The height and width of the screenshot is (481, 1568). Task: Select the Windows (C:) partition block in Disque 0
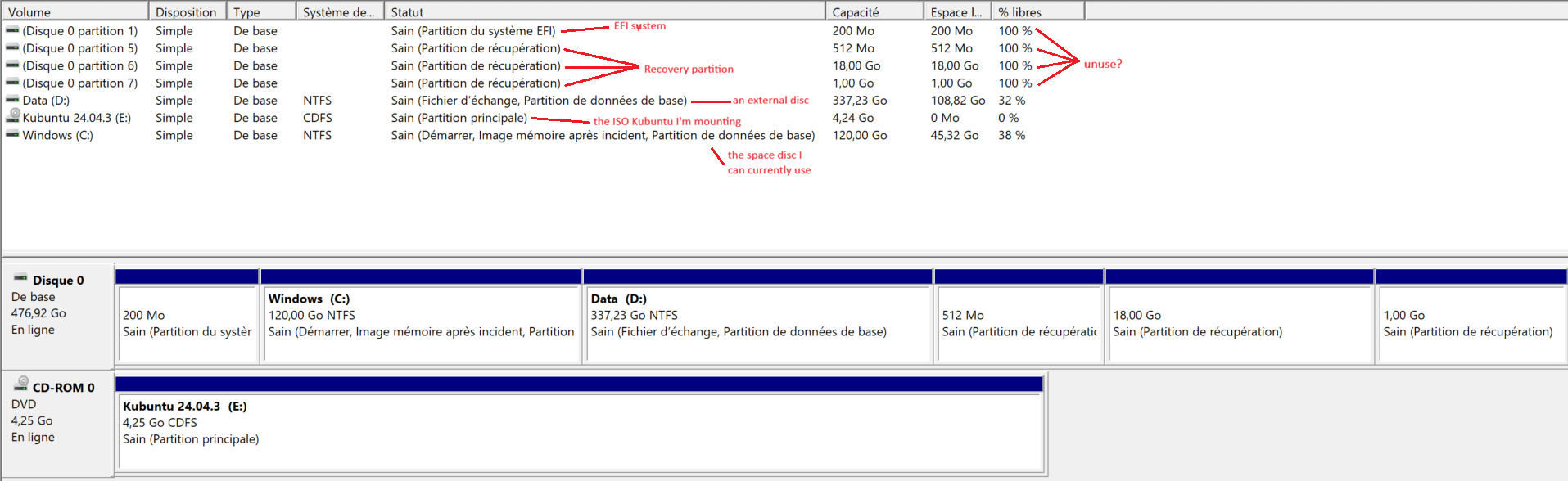pos(421,323)
